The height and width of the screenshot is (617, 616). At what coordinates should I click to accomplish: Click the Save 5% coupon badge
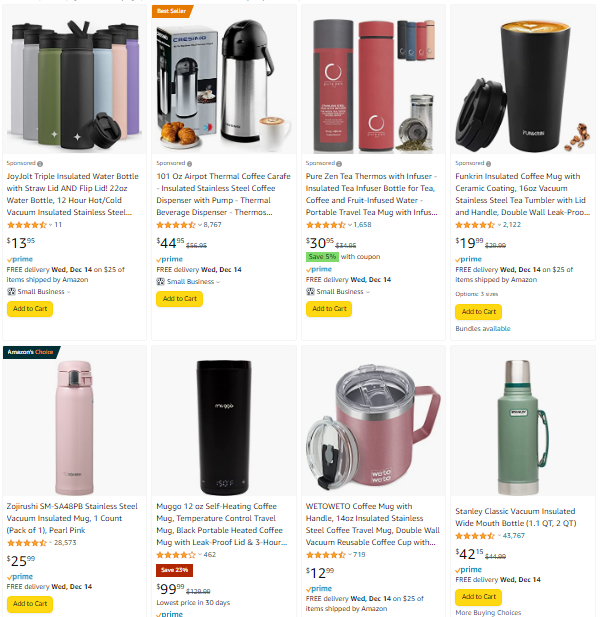point(322,257)
